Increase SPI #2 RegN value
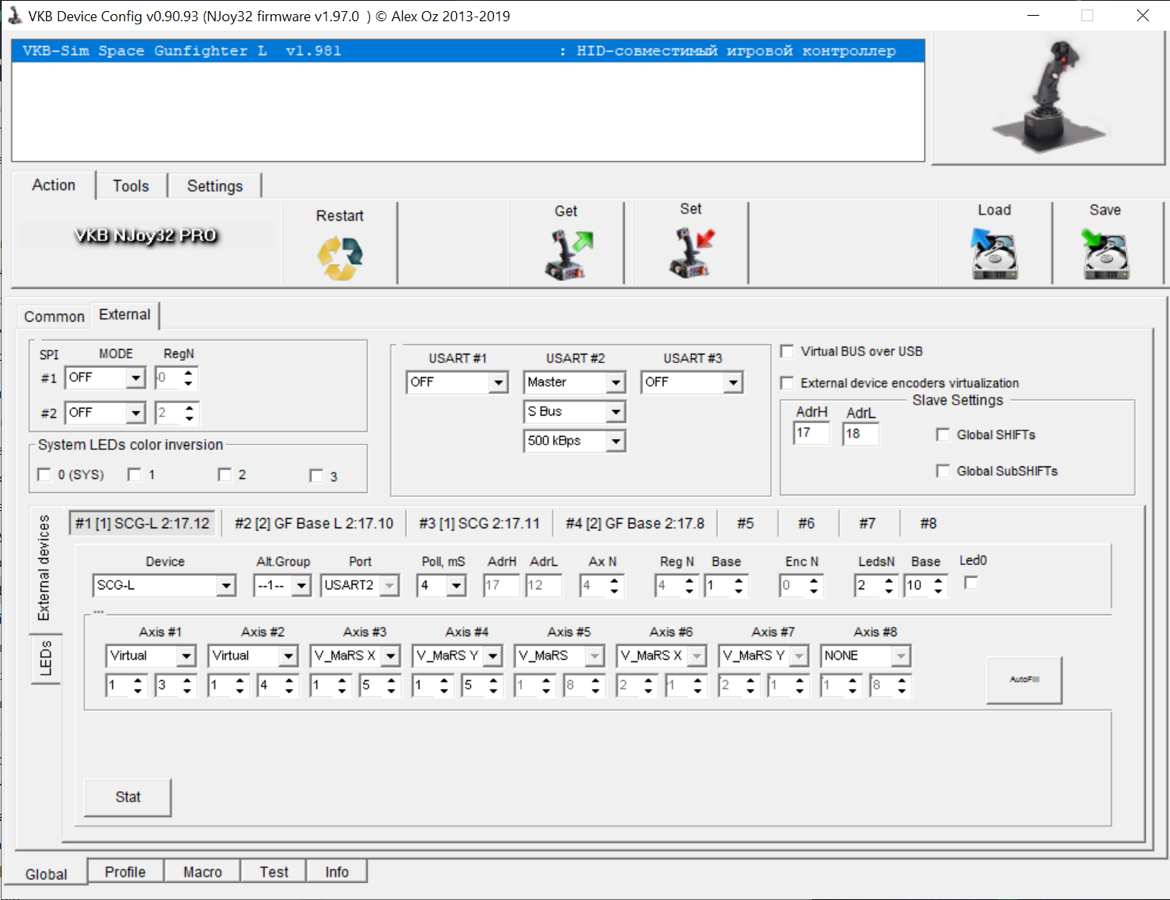The image size is (1170, 900). pos(189,407)
